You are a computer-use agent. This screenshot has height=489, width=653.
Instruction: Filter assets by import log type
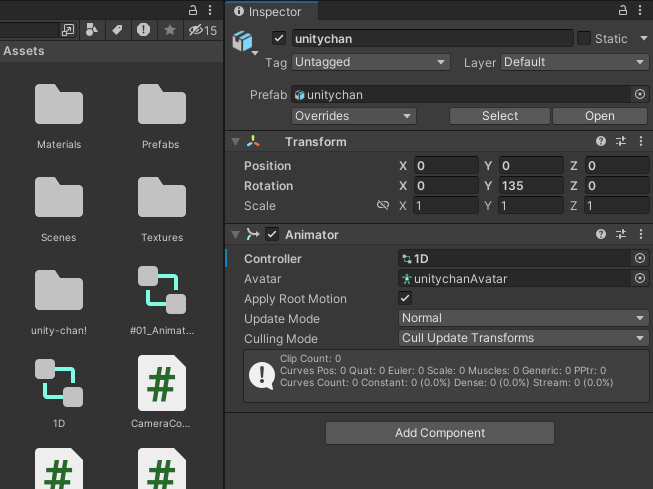click(x=143, y=30)
